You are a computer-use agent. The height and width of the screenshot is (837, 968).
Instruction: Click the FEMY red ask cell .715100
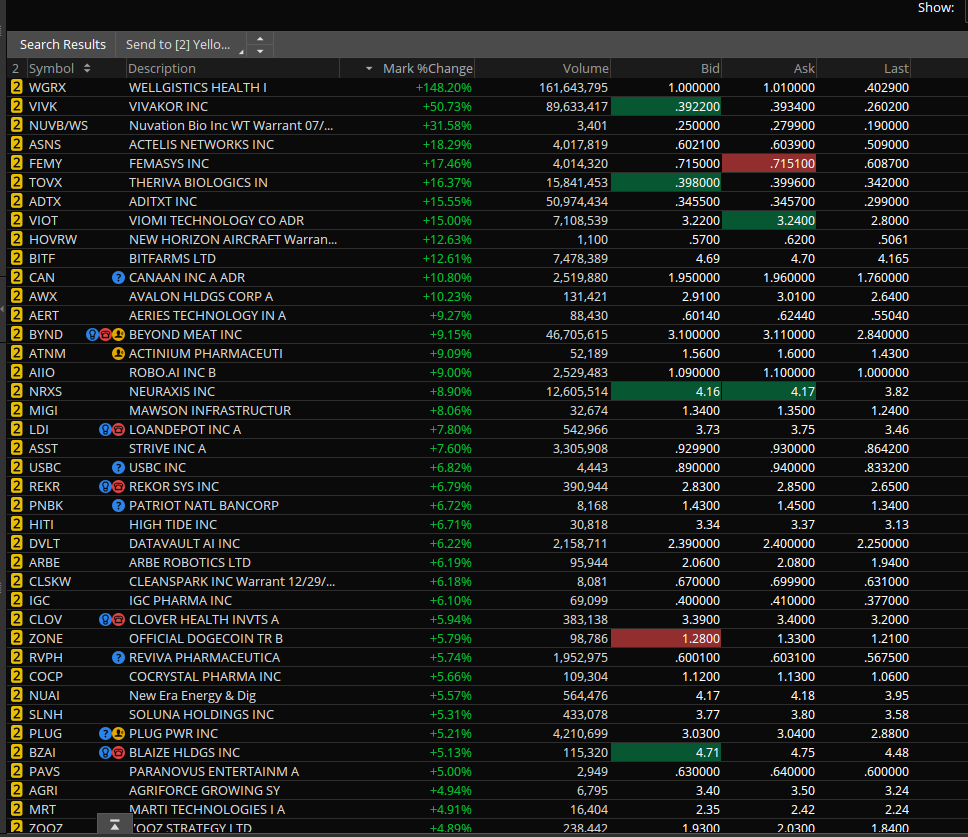click(x=769, y=164)
